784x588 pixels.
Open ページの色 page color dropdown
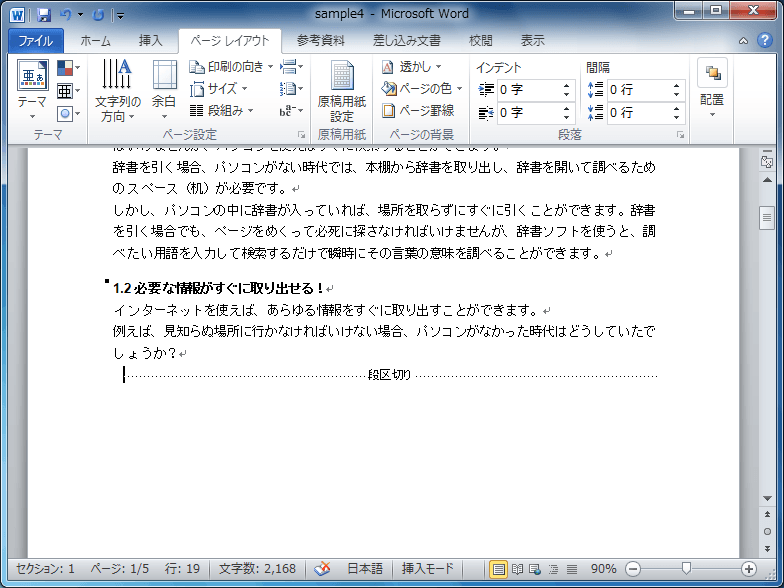coord(422,89)
